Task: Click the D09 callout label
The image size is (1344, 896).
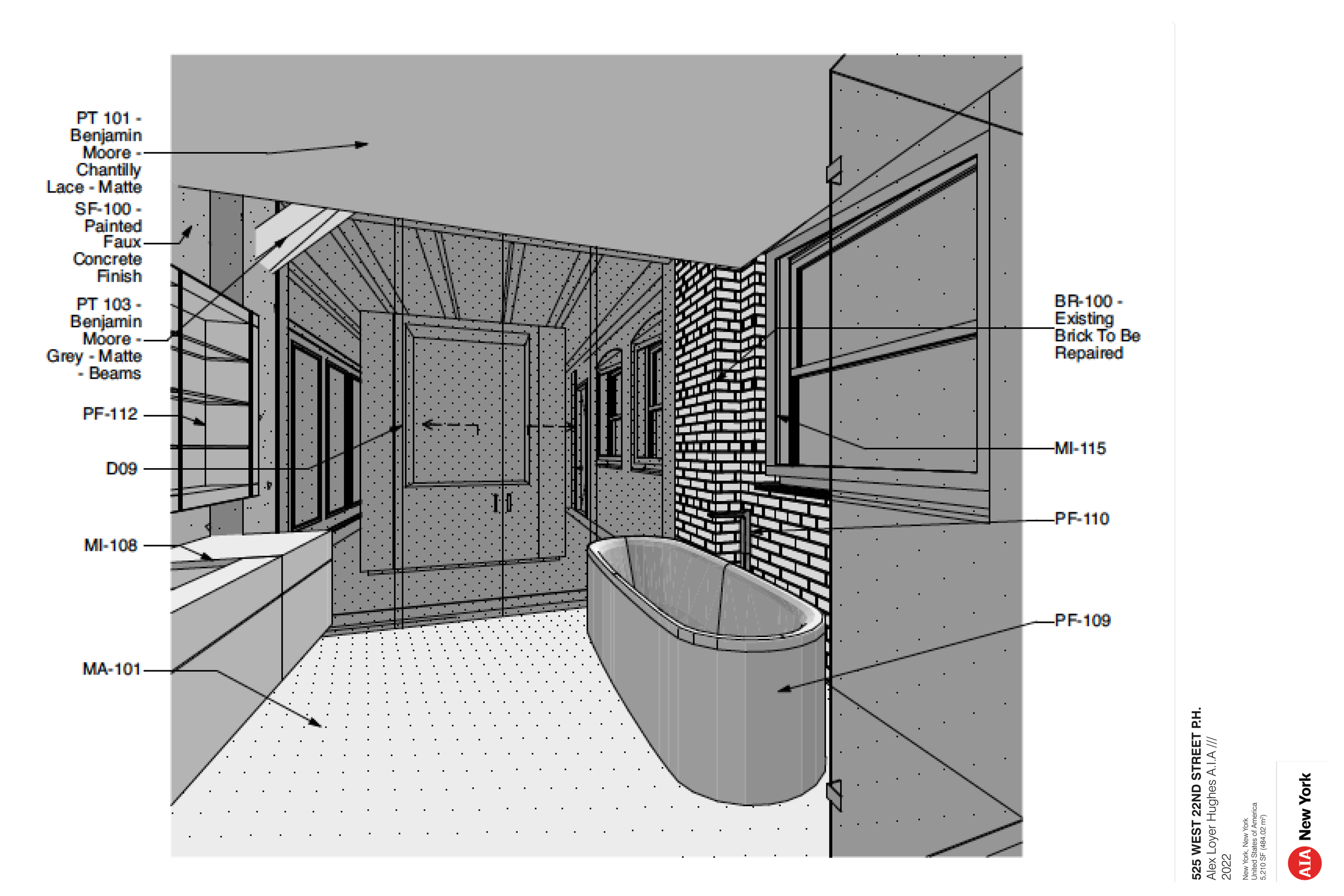Action: pos(121,469)
